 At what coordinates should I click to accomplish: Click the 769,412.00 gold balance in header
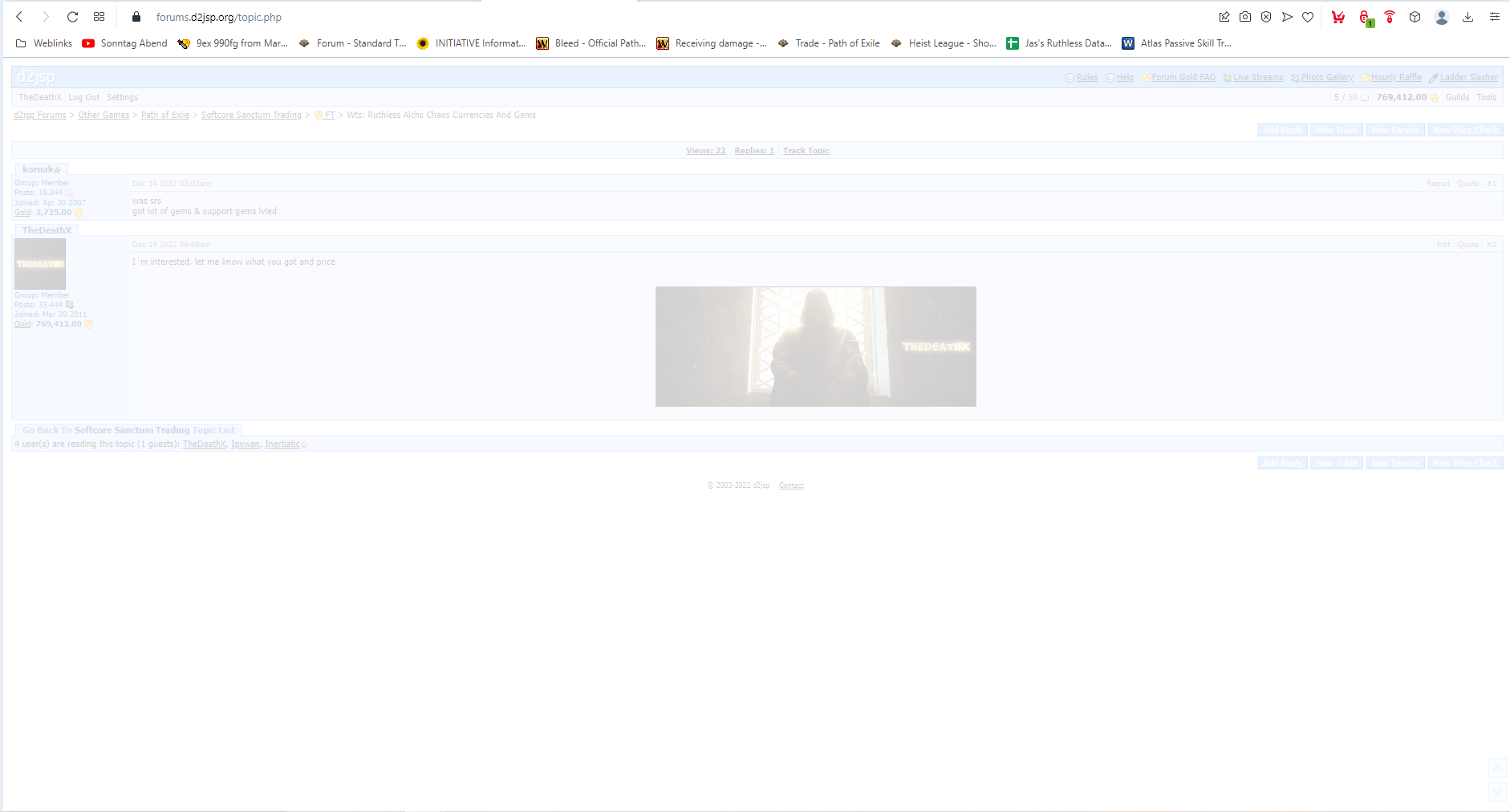[1402, 97]
